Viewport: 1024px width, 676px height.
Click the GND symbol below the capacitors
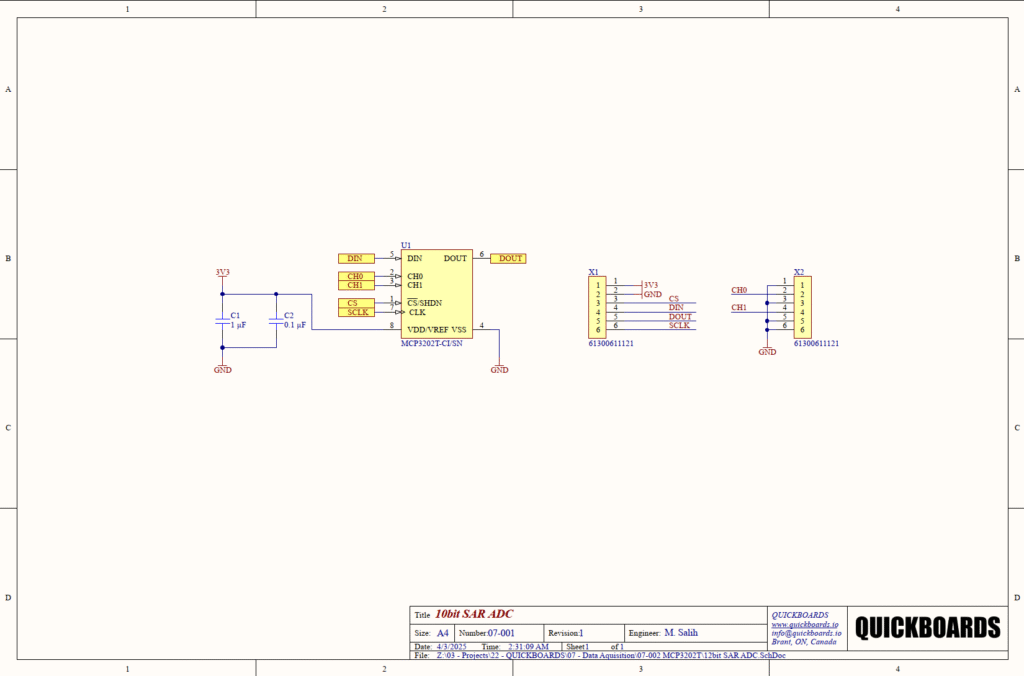[222, 366]
